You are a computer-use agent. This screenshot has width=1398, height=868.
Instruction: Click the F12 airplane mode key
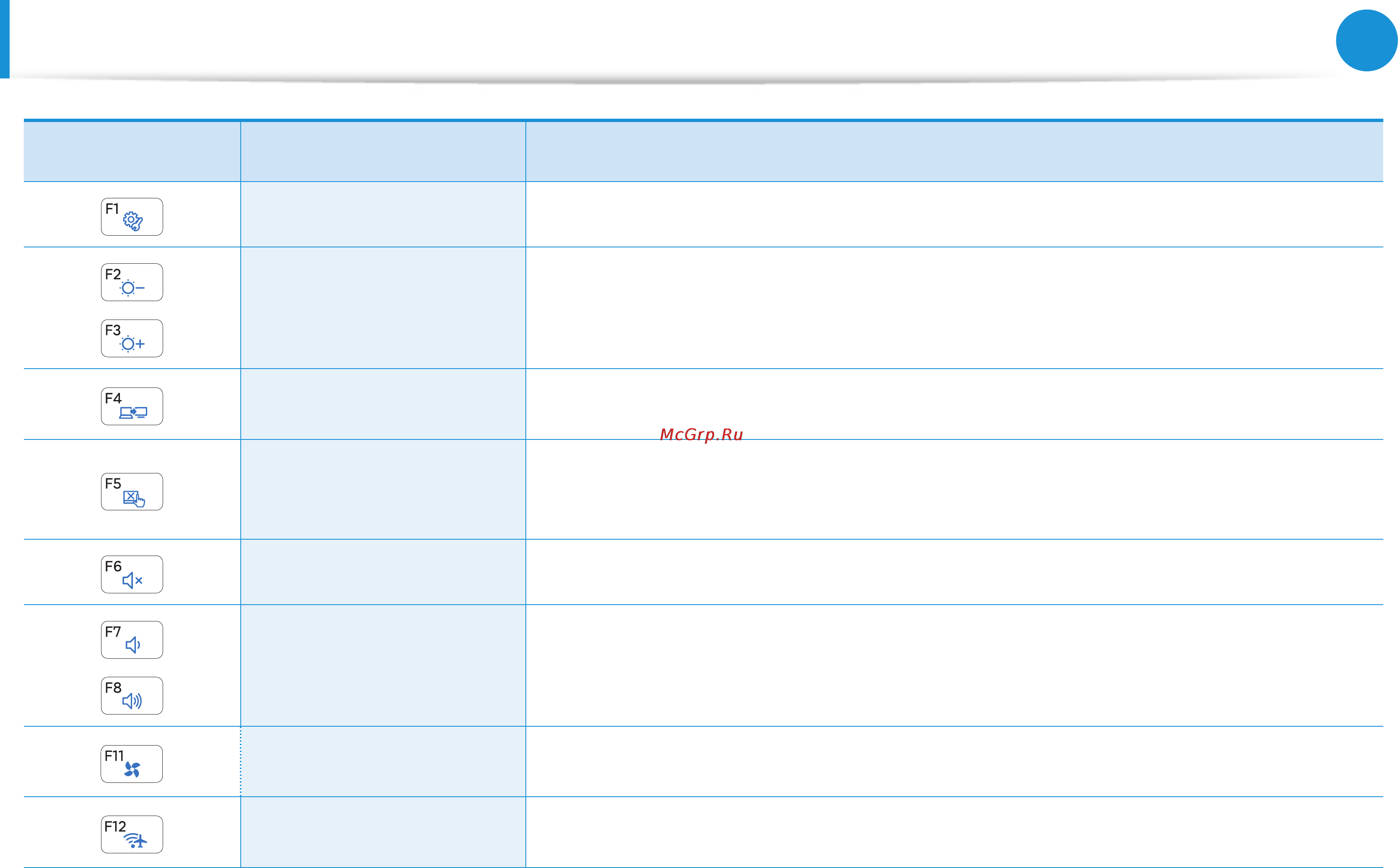click(132, 835)
